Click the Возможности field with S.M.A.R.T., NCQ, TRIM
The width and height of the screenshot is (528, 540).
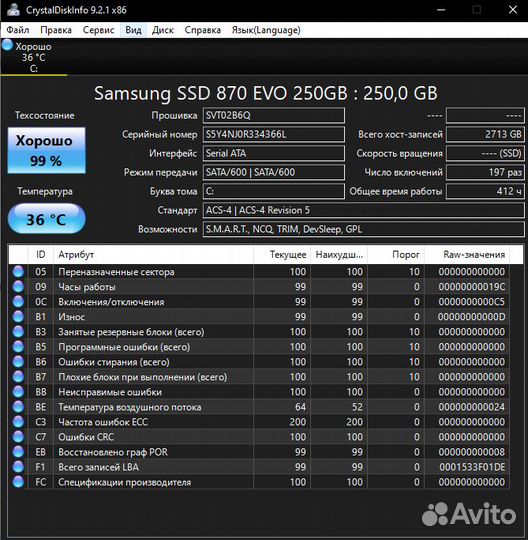364,229
